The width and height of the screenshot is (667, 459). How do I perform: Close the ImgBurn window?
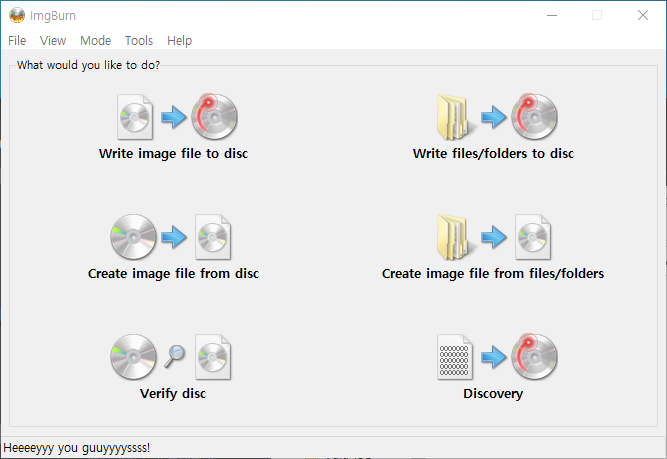643,15
